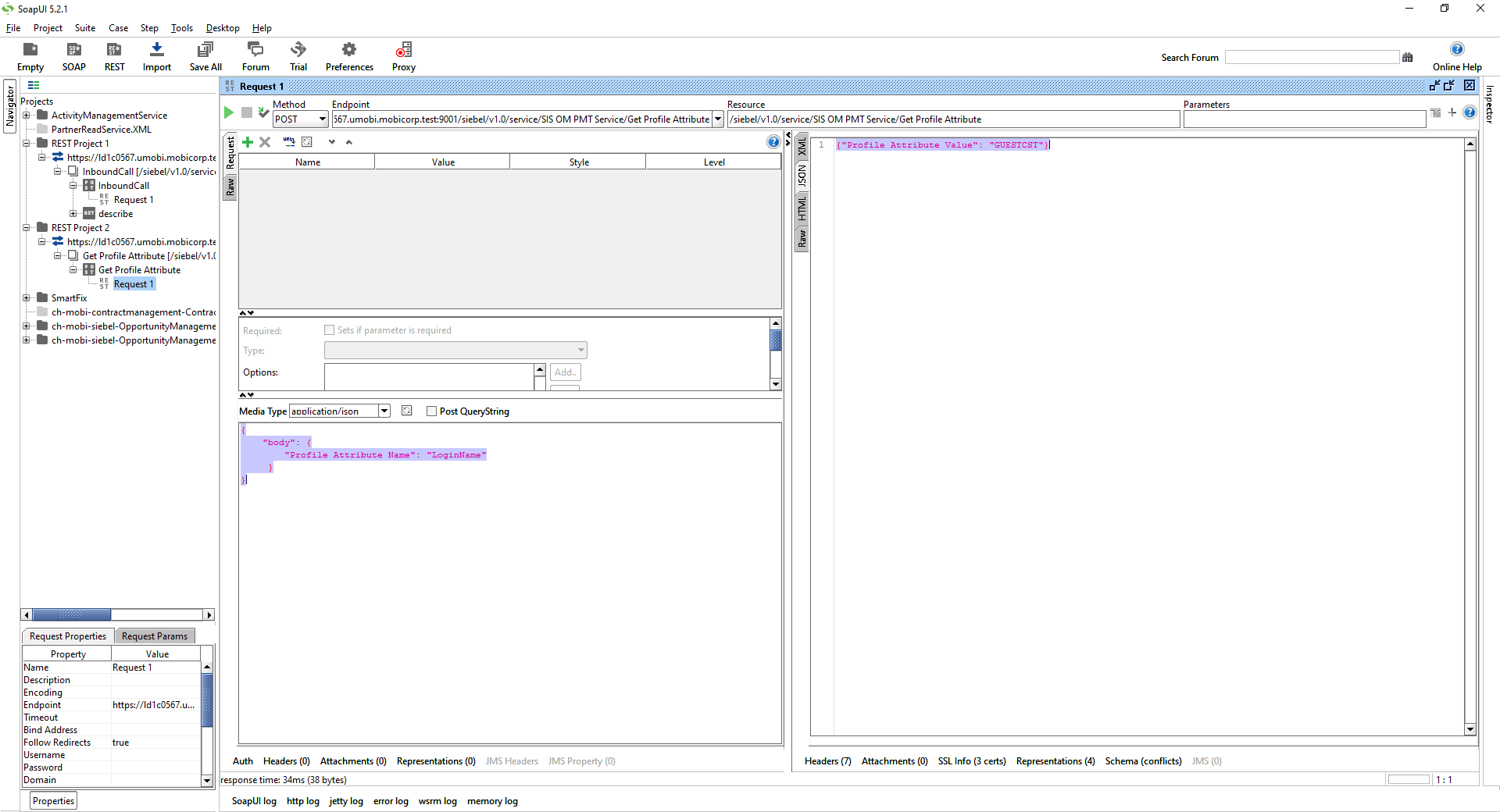Collapse REST Project 2 tree node
The image size is (1500, 812).
(26, 228)
